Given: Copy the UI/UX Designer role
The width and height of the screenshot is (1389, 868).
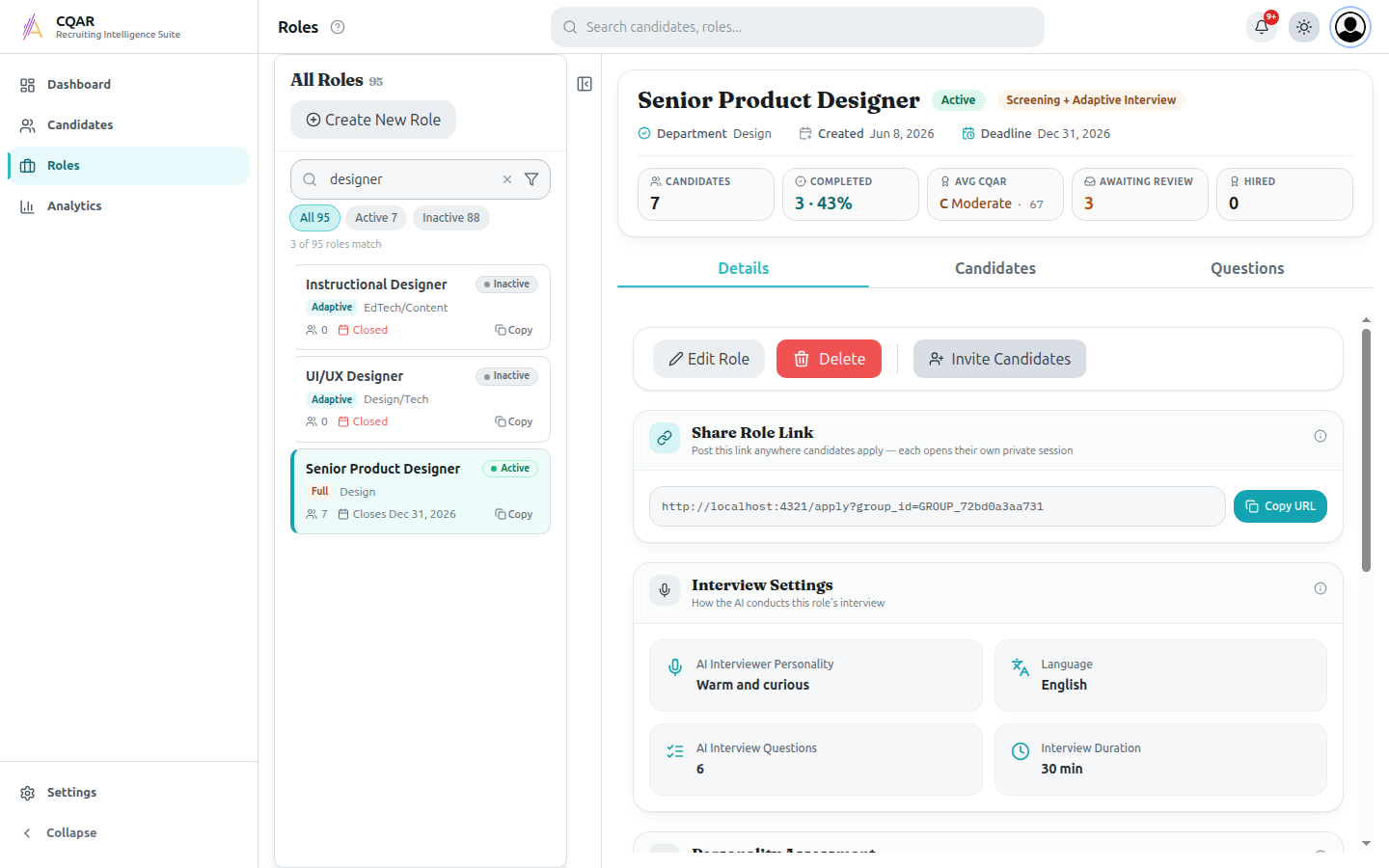Looking at the screenshot, I should 514,421.
